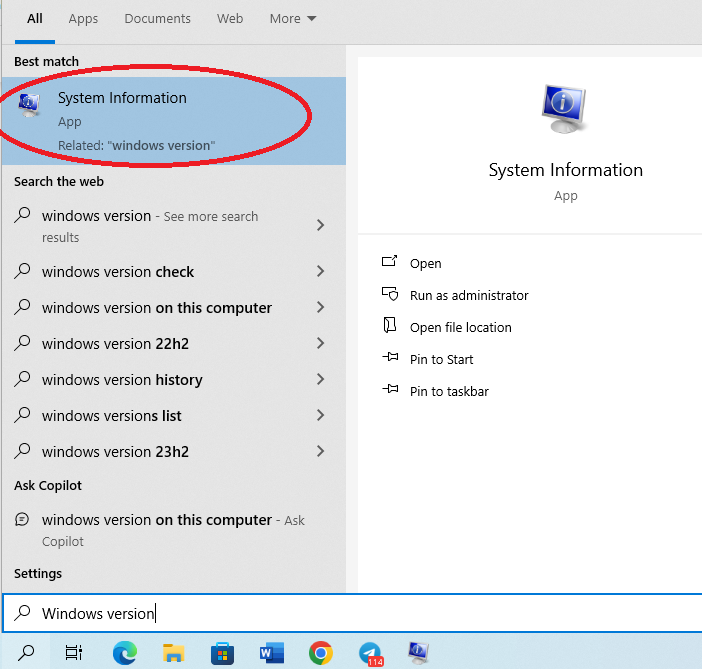Expand arrow for 'windows version' web results

pos(320,225)
